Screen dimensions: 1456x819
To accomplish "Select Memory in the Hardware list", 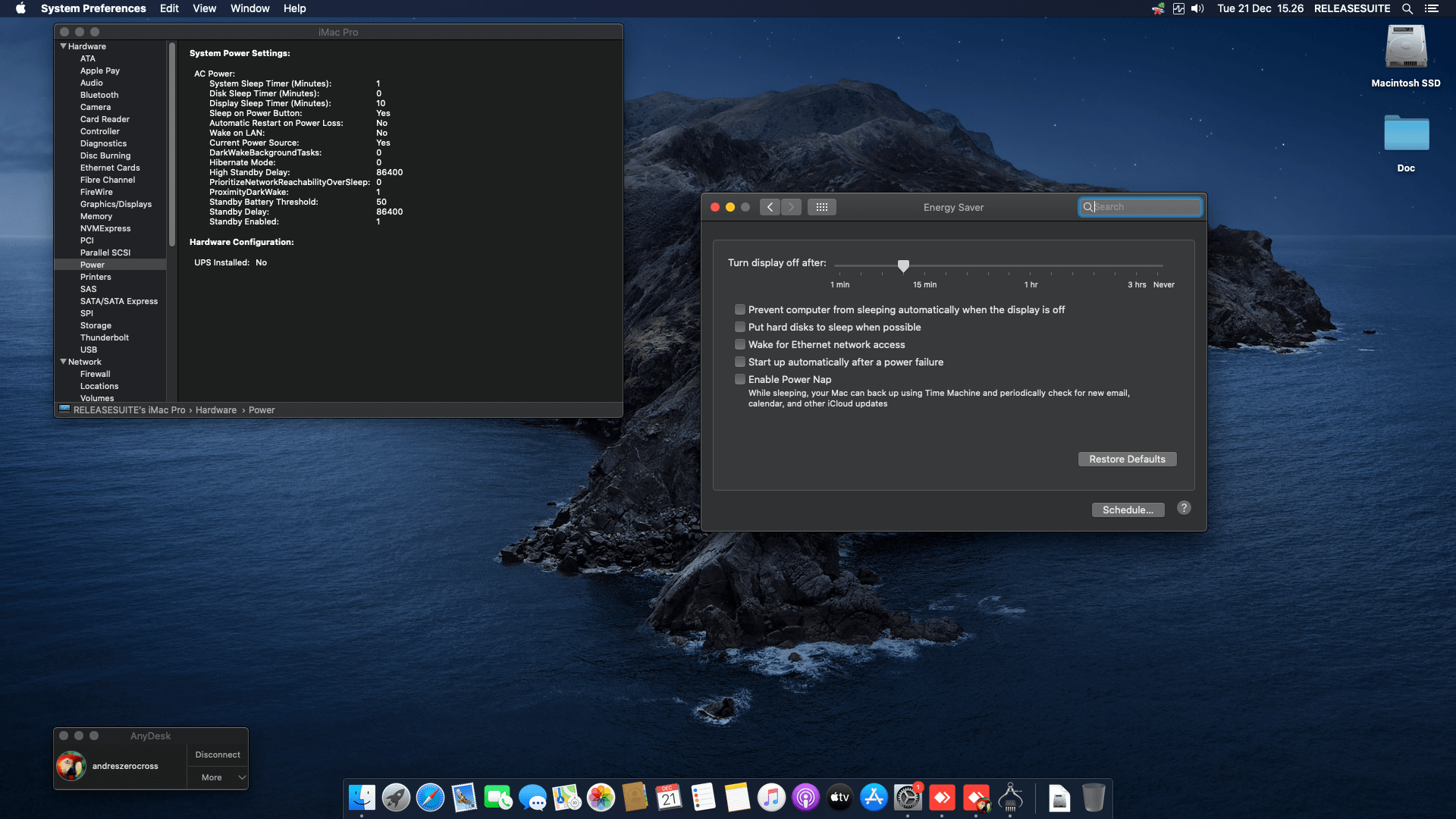I will tap(96, 216).
